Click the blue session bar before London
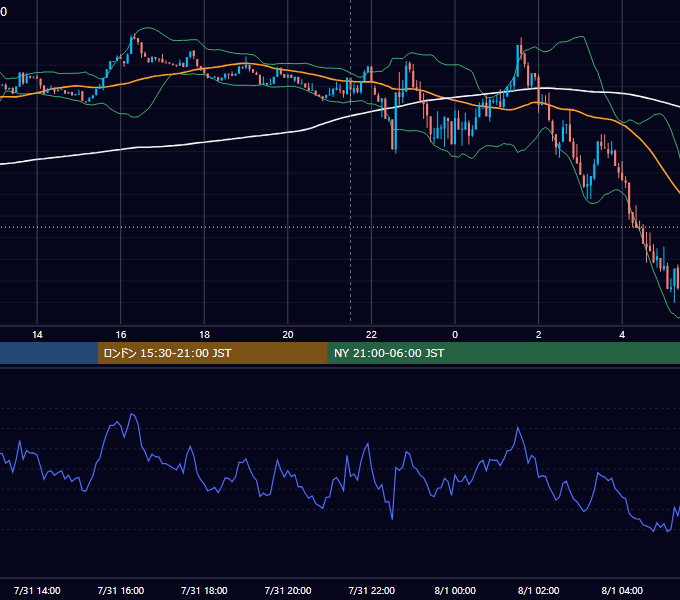The height and width of the screenshot is (600, 680). [49, 353]
